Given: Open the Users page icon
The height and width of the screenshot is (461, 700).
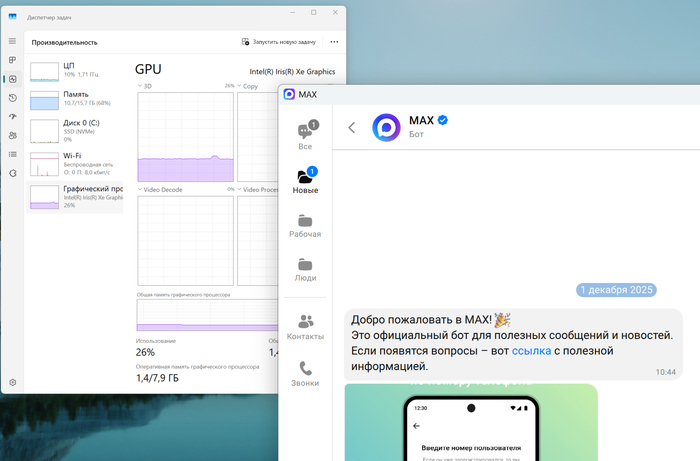Looking at the screenshot, I should click(12, 135).
